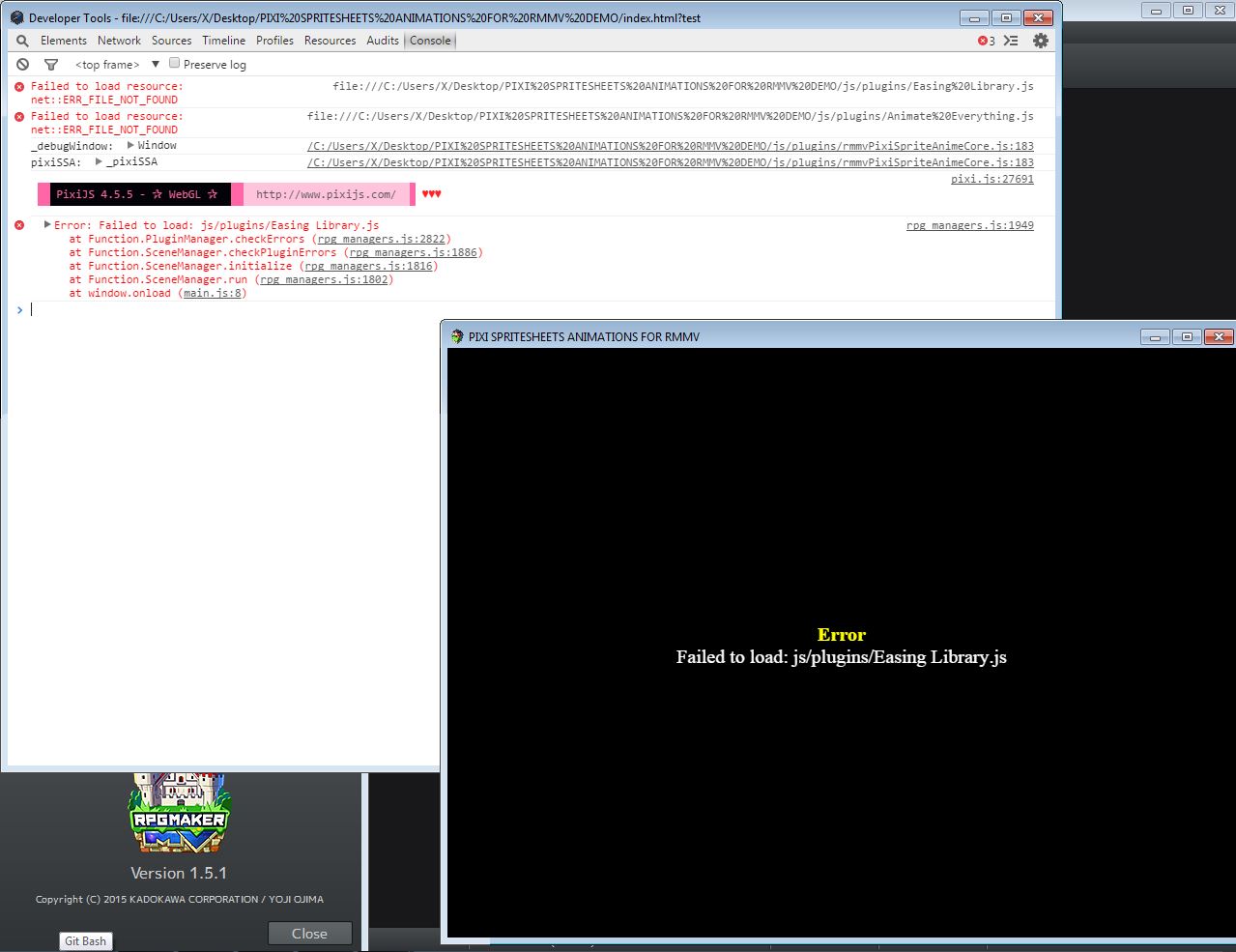Screen dimensions: 1236x952
Task: Open rpg_managers.js:2822 stack trace link
Action: pyautogui.click(x=382, y=239)
